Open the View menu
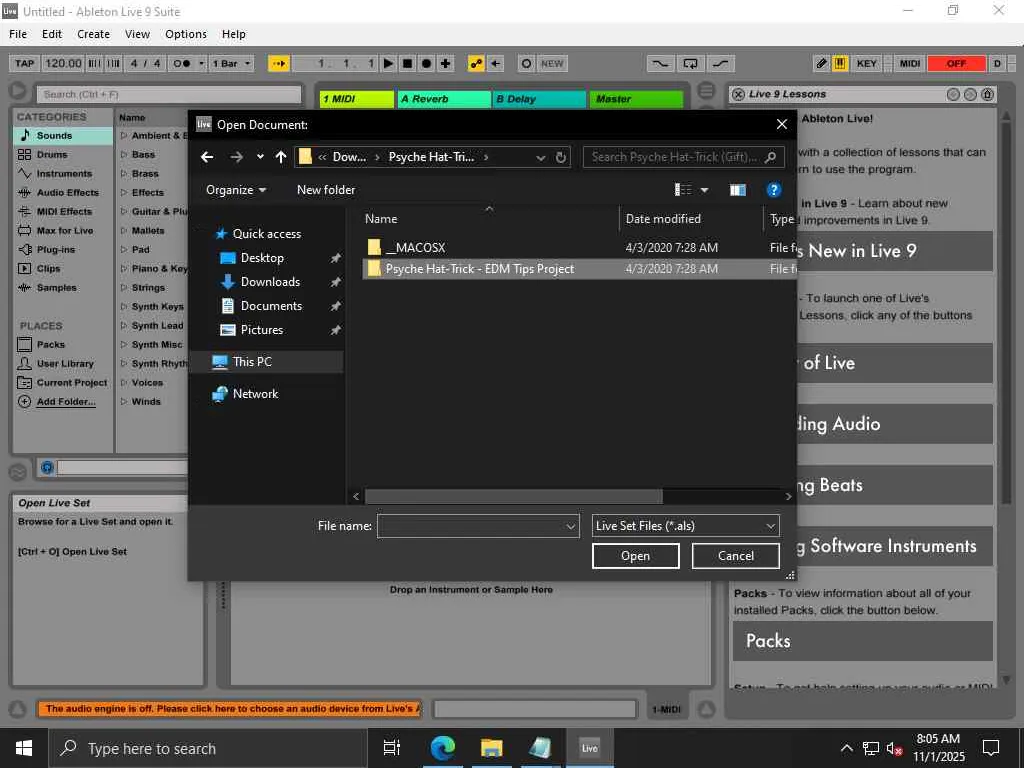1024x768 pixels. point(137,34)
